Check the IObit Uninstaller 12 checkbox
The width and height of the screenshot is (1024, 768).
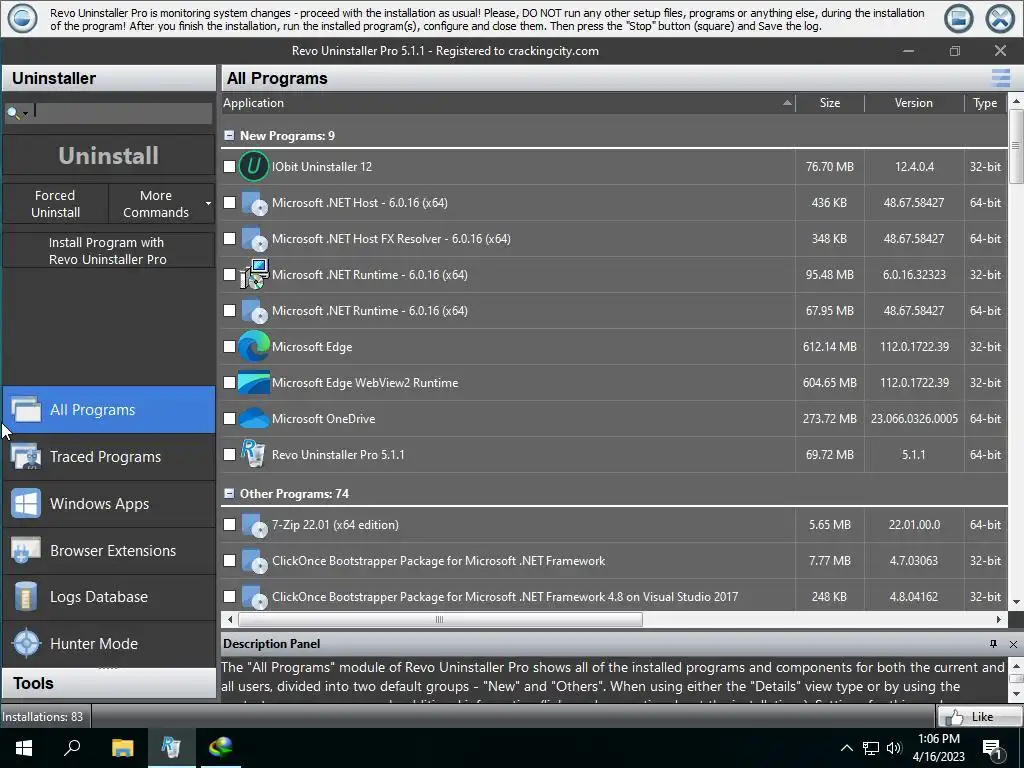coord(229,167)
